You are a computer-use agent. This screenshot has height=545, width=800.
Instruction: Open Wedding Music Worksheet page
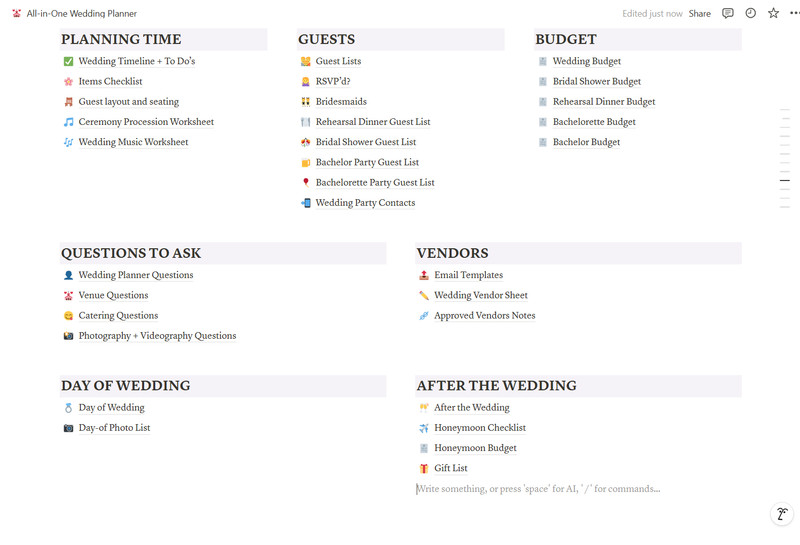(133, 142)
